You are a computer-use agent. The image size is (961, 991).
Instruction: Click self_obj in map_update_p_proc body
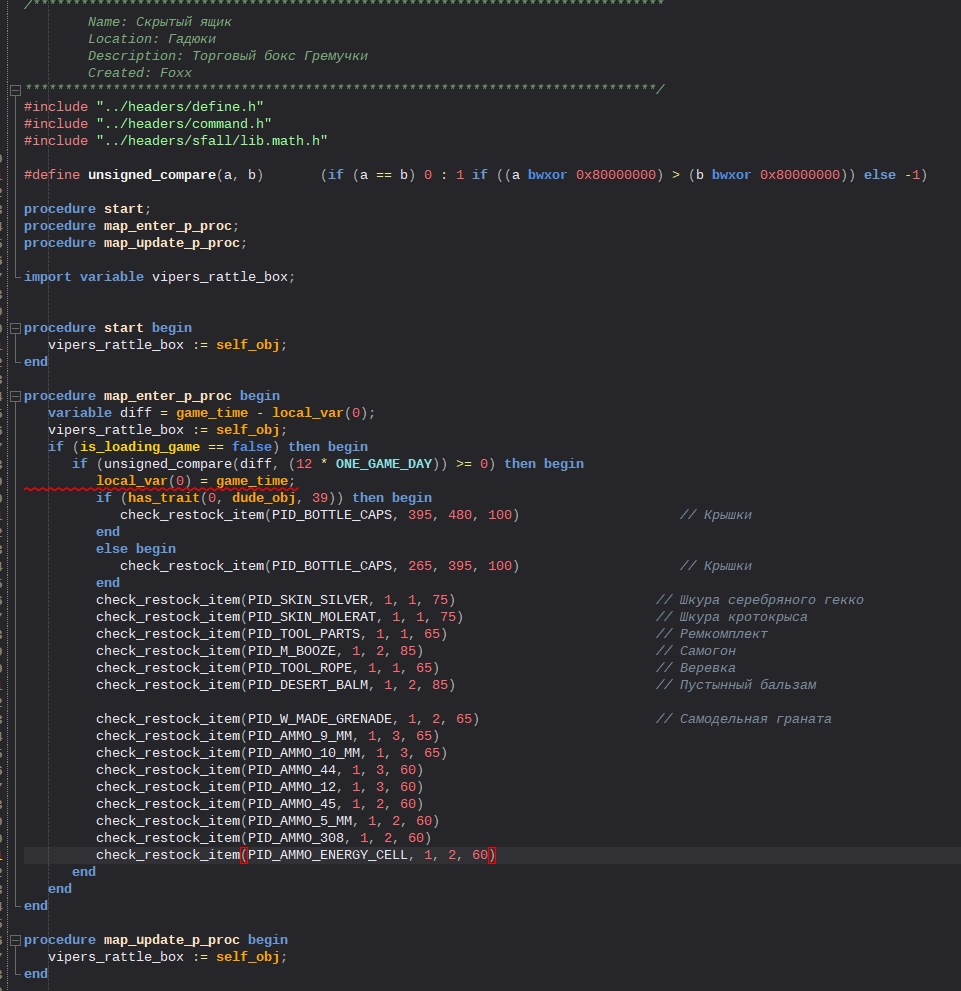tap(247, 959)
